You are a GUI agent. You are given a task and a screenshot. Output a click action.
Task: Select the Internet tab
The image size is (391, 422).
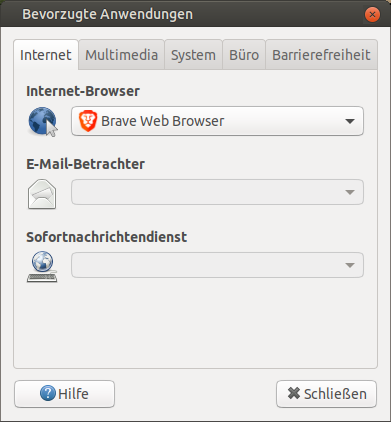coord(46,55)
